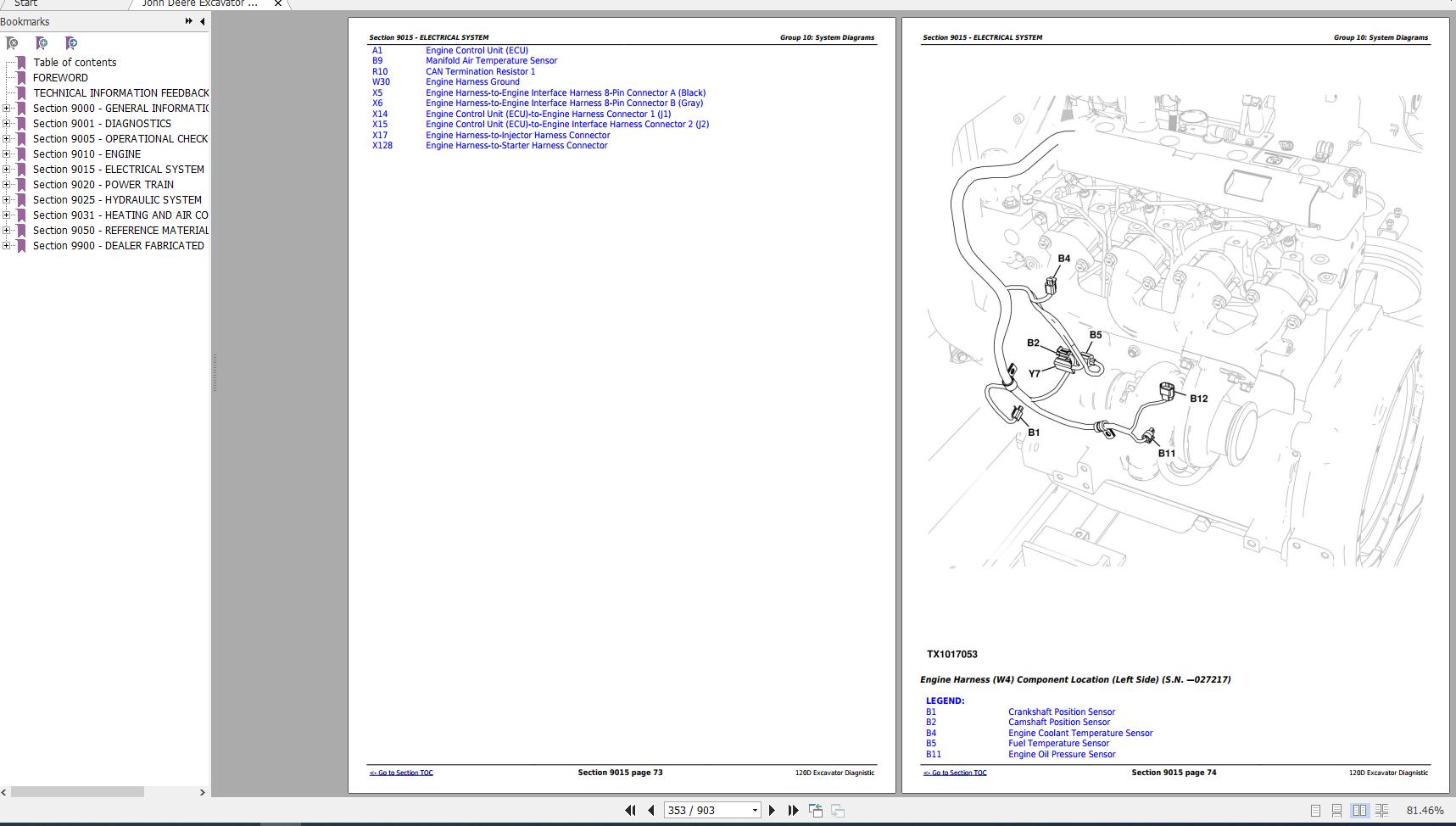Advance to the next page

click(x=772, y=811)
